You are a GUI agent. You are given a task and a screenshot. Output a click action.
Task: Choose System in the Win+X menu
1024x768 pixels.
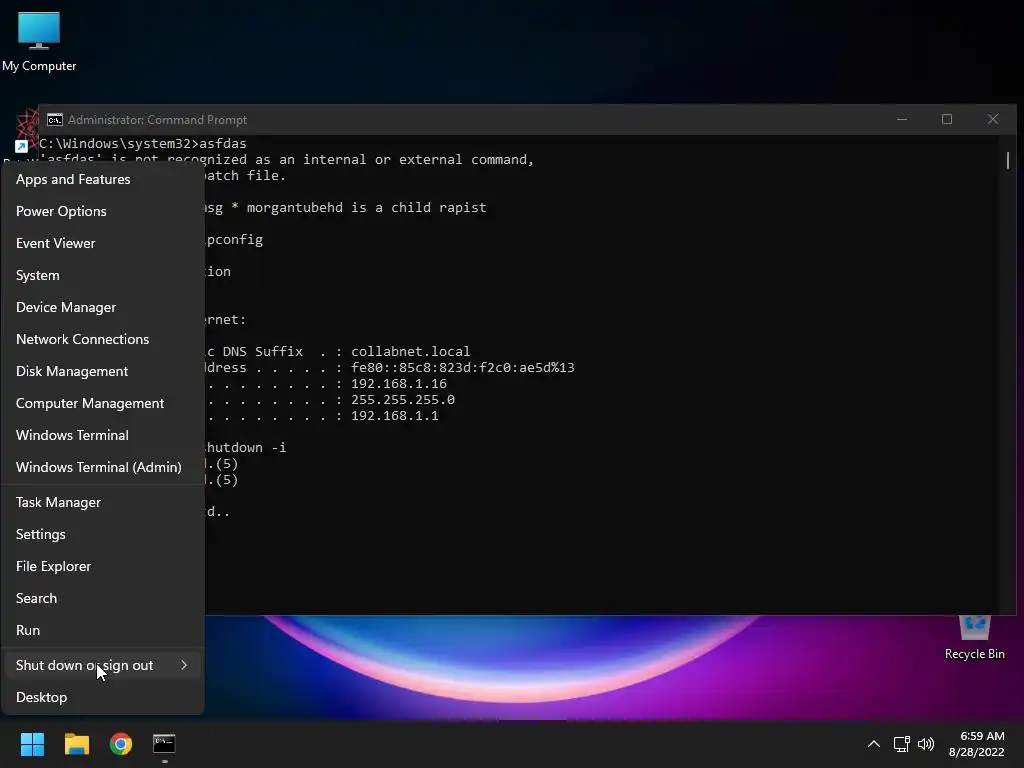[103, 275]
